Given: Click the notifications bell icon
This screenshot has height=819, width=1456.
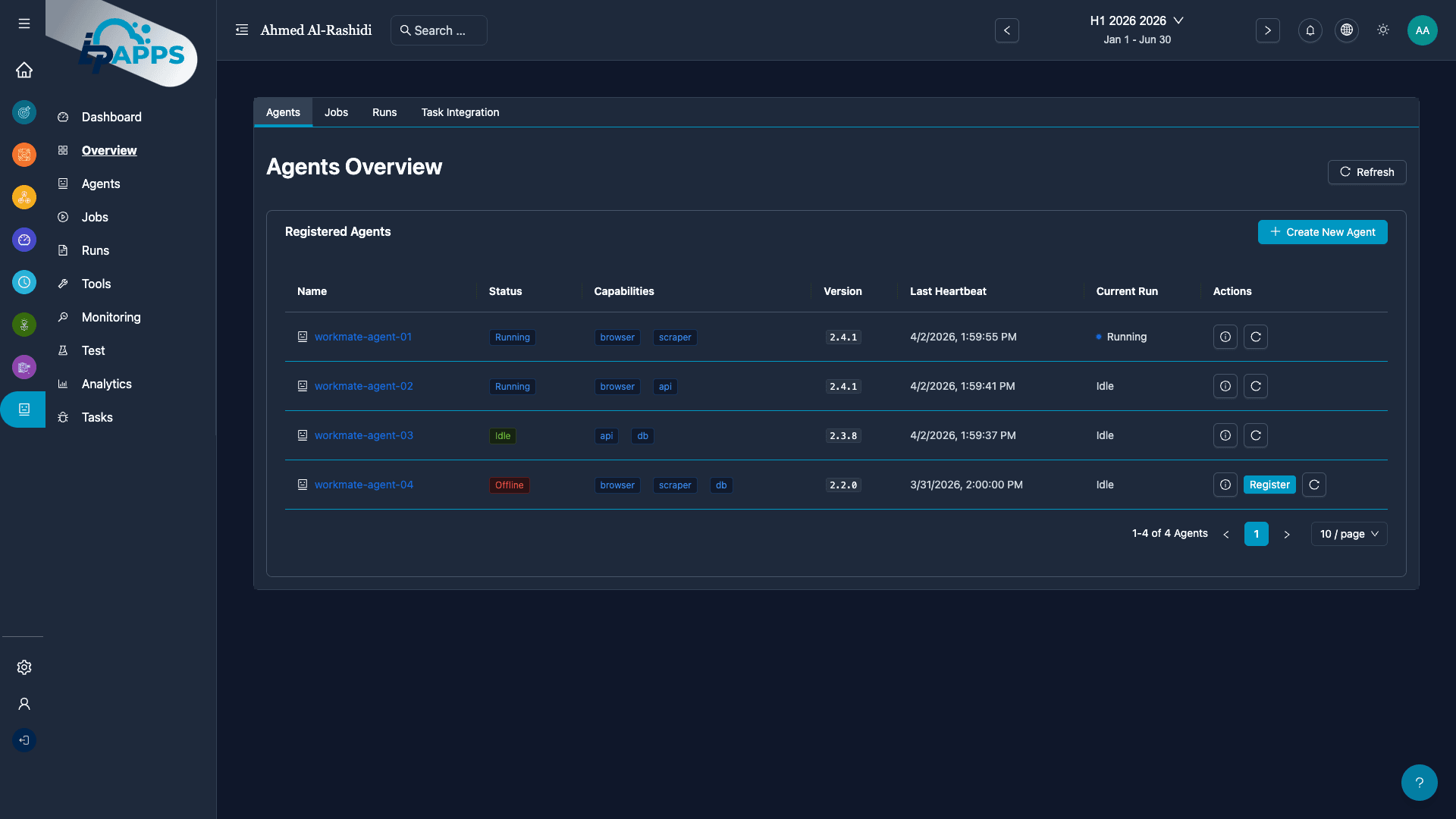Looking at the screenshot, I should tap(1310, 30).
